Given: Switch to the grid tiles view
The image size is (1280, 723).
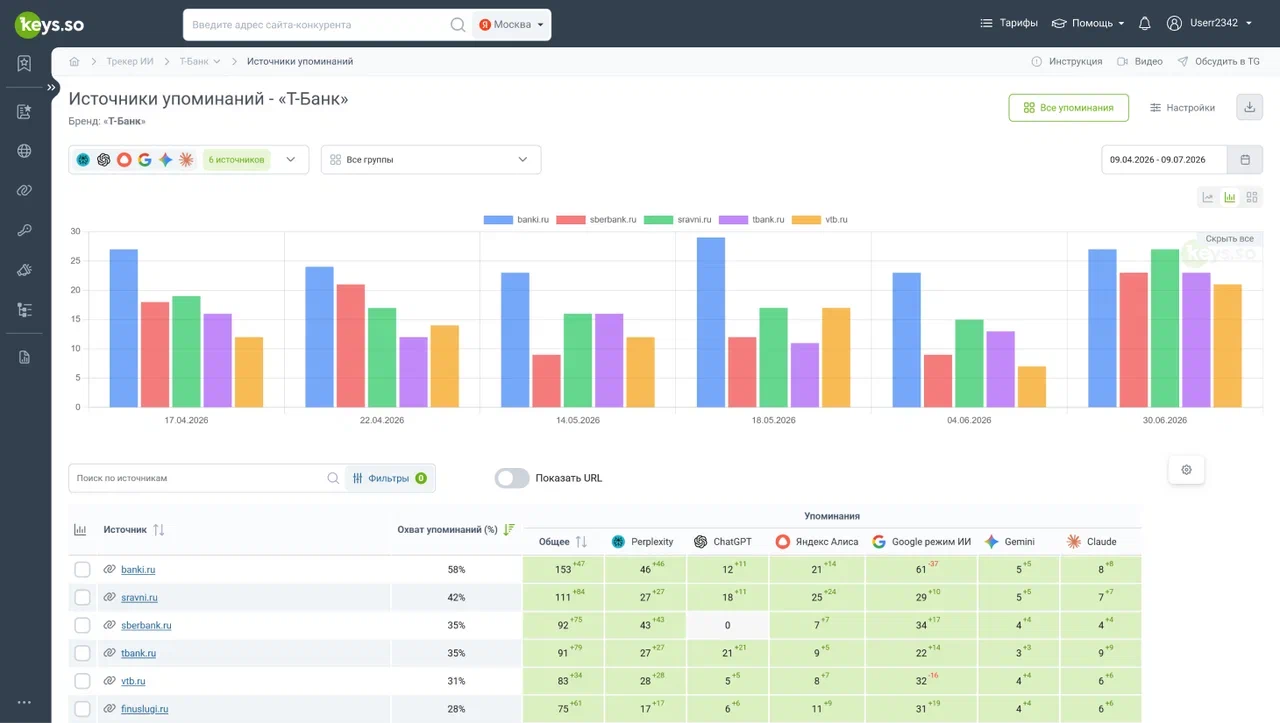Looking at the screenshot, I should (x=1252, y=197).
